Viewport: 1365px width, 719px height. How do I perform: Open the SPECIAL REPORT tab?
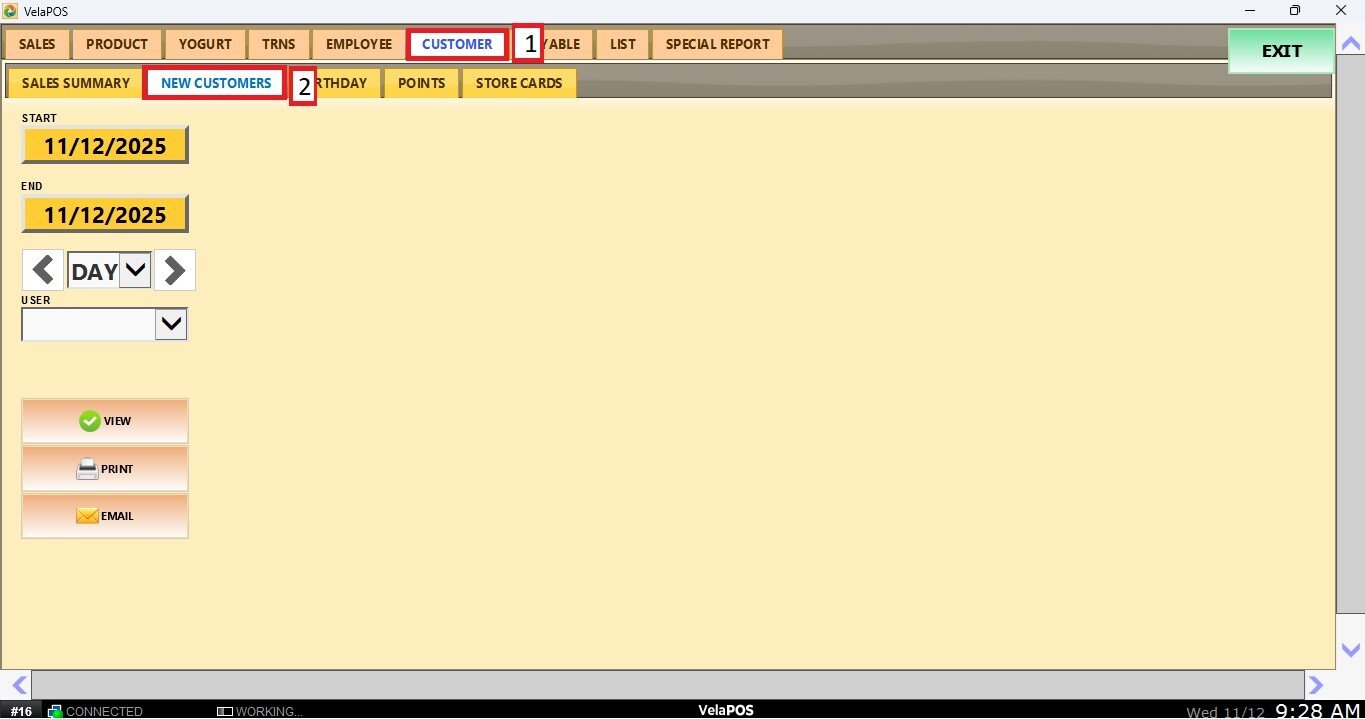pos(717,44)
